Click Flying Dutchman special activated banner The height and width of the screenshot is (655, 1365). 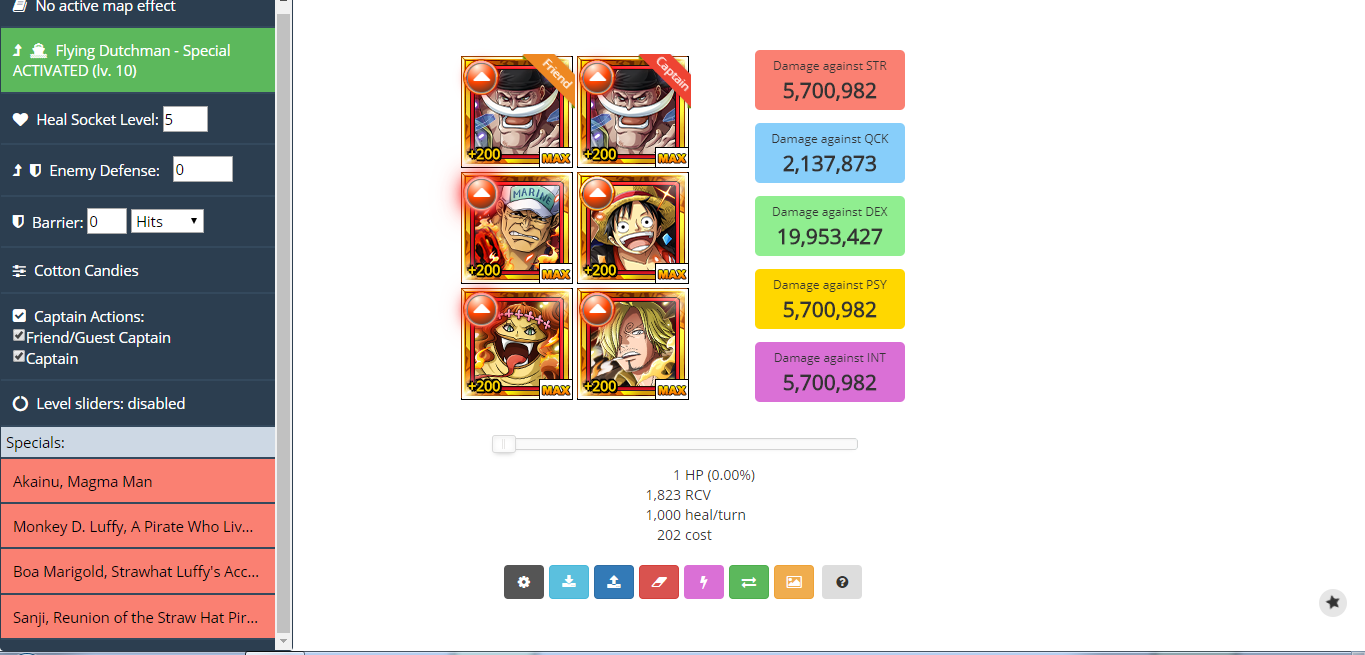point(137,60)
